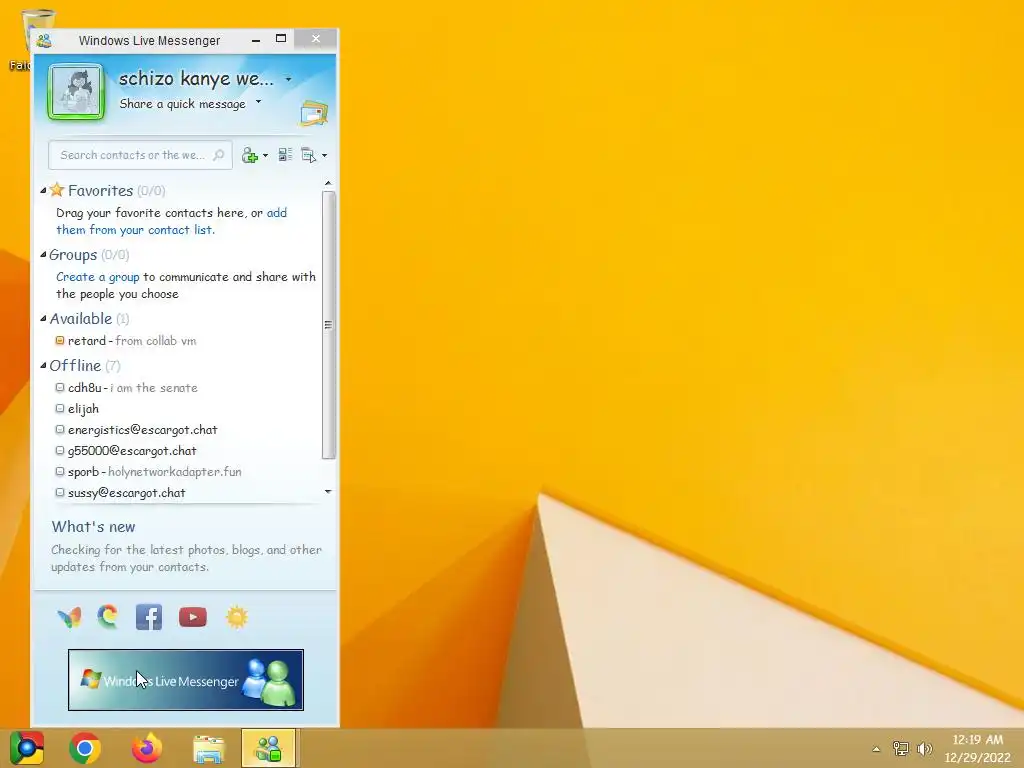Open the 'Create a group' link
The height and width of the screenshot is (768, 1024).
point(97,277)
